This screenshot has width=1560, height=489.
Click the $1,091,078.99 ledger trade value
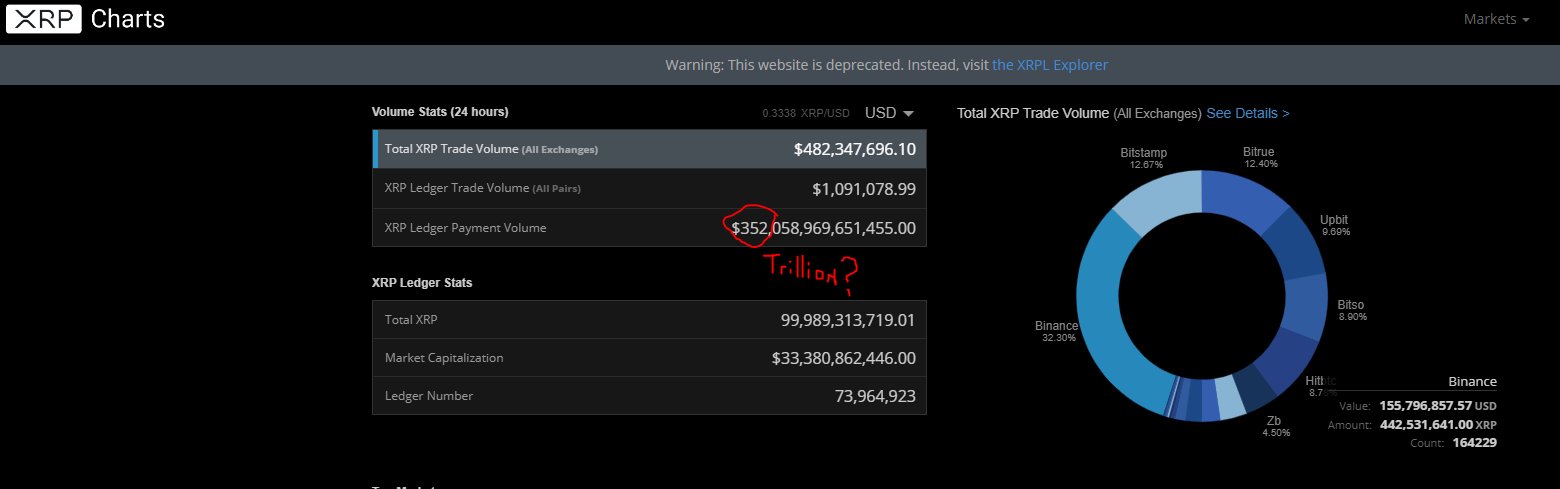pyautogui.click(x=864, y=188)
